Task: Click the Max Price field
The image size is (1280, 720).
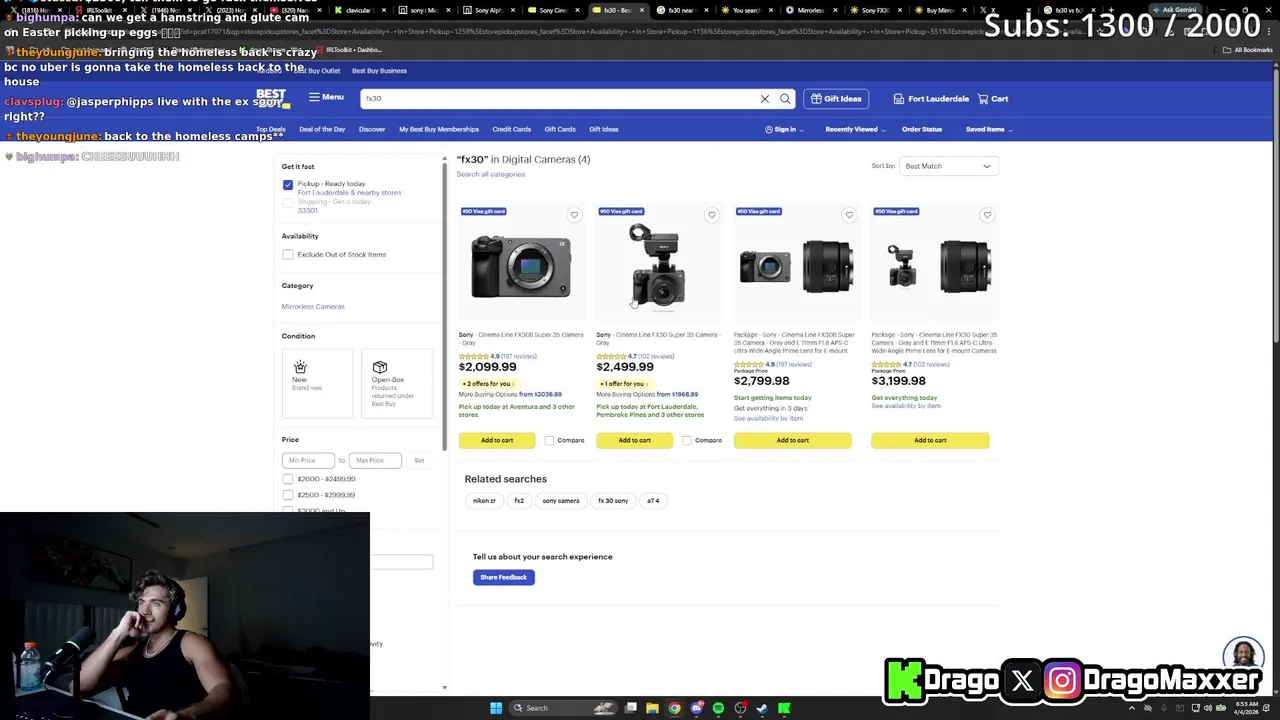Action: (x=375, y=460)
